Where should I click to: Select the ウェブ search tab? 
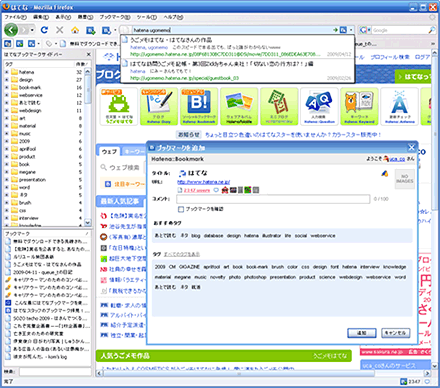tap(109, 152)
